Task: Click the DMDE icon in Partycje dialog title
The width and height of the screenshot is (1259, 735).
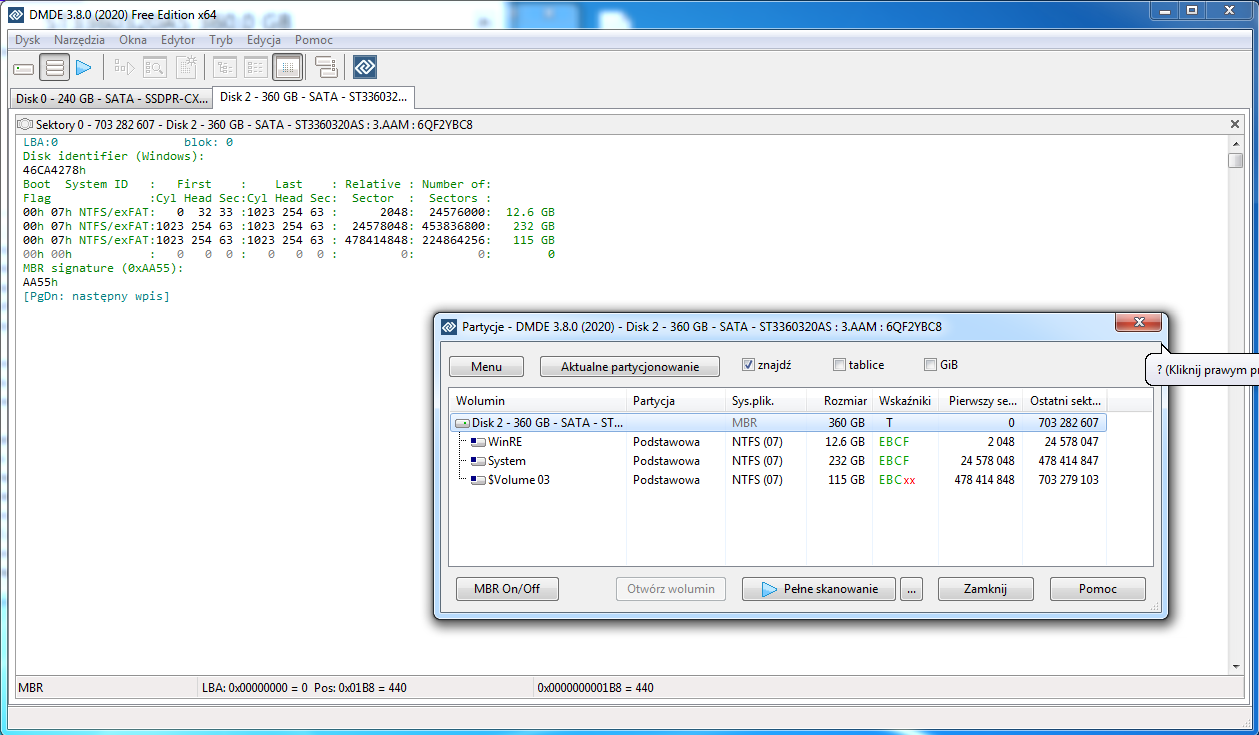Action: point(450,326)
